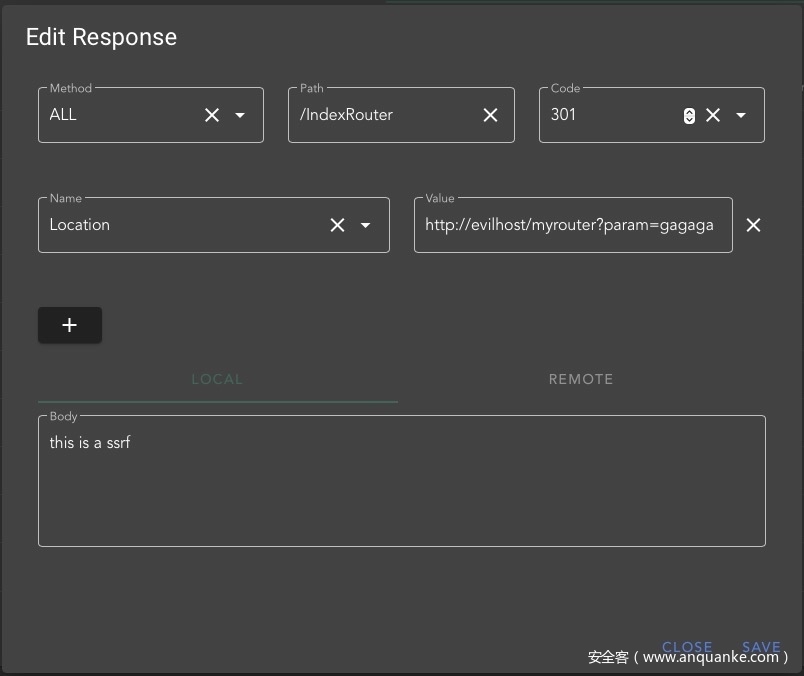This screenshot has width=804, height=676.
Task: Switch to the REMOTE tab
Action: (x=581, y=379)
